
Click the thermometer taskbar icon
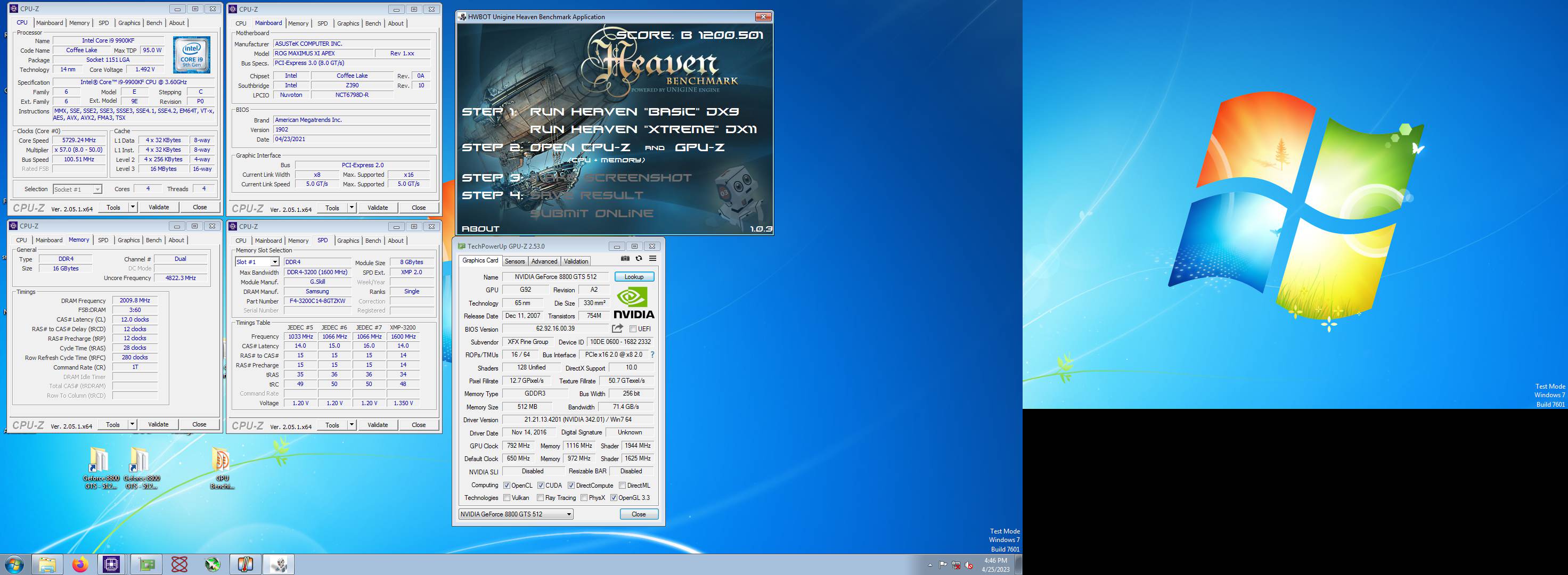pos(246,565)
